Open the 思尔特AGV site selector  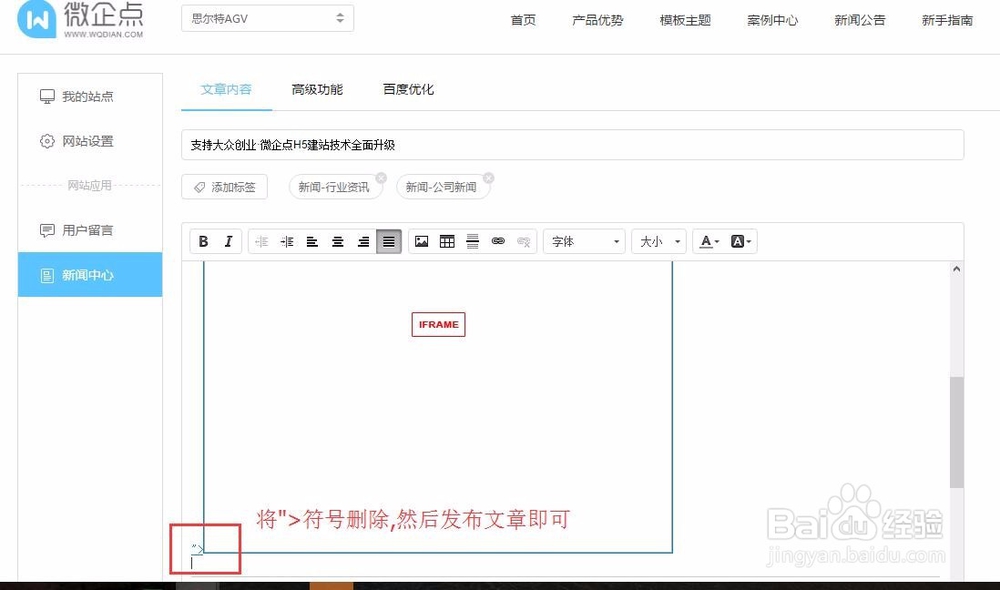267,18
